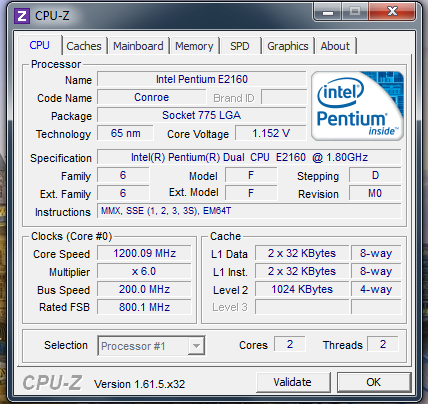Switch to the CPU tab

point(39,45)
